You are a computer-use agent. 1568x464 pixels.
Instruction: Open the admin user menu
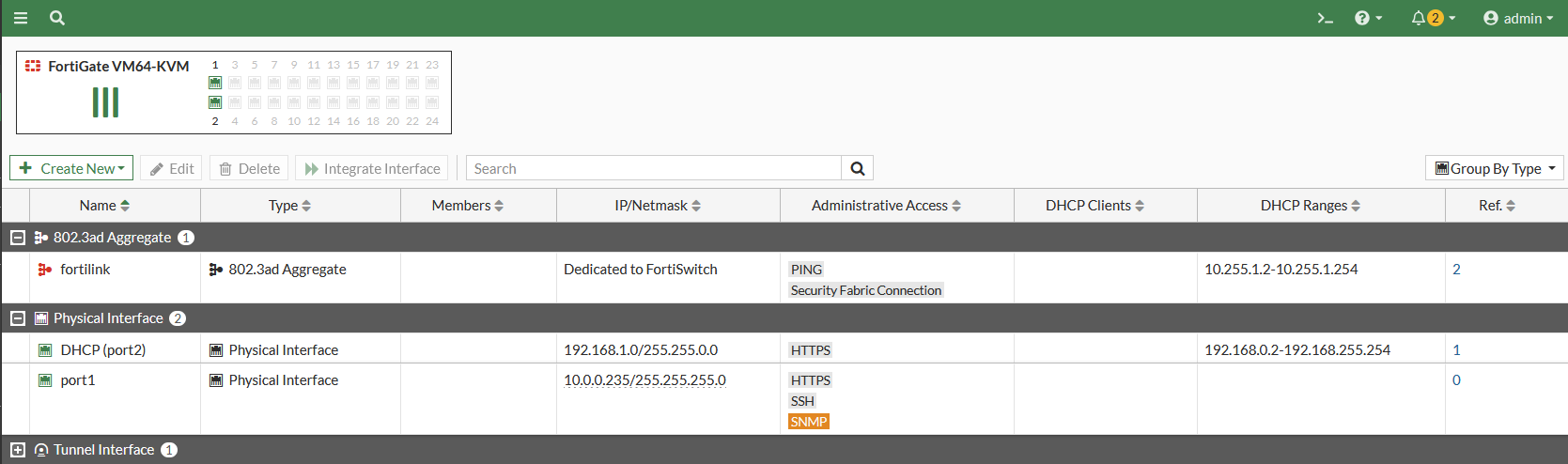click(1518, 18)
